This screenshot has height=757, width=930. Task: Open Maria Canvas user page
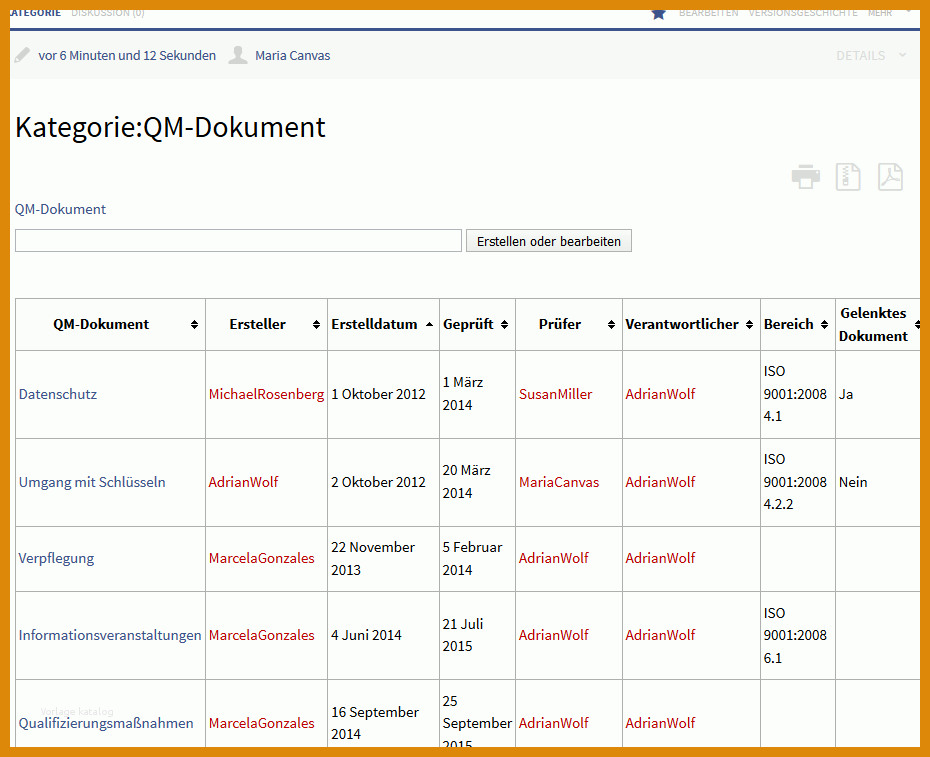point(292,56)
